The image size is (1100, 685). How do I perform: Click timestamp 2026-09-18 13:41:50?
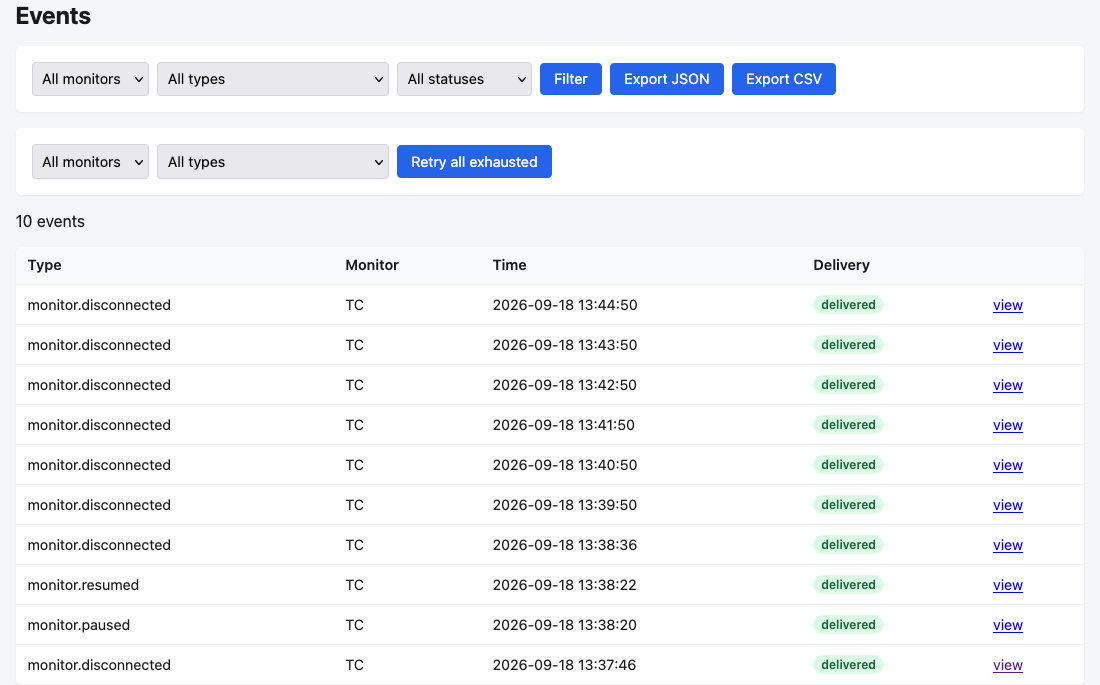(x=563, y=425)
